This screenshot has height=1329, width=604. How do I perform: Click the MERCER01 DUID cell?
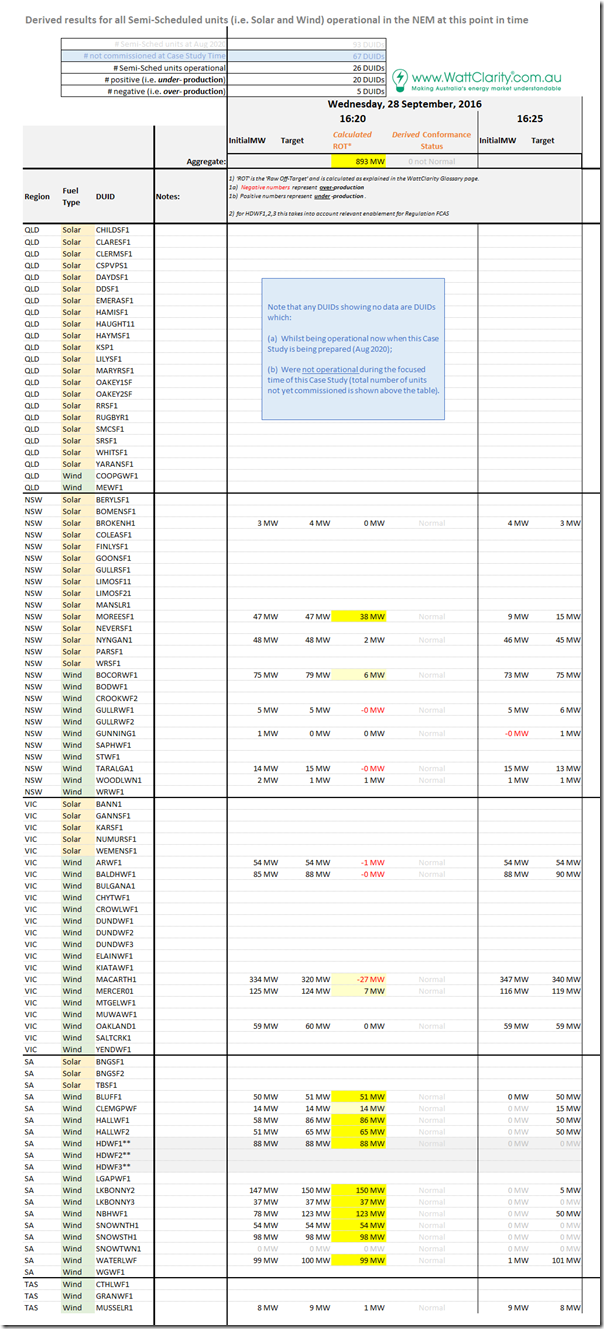point(116,991)
